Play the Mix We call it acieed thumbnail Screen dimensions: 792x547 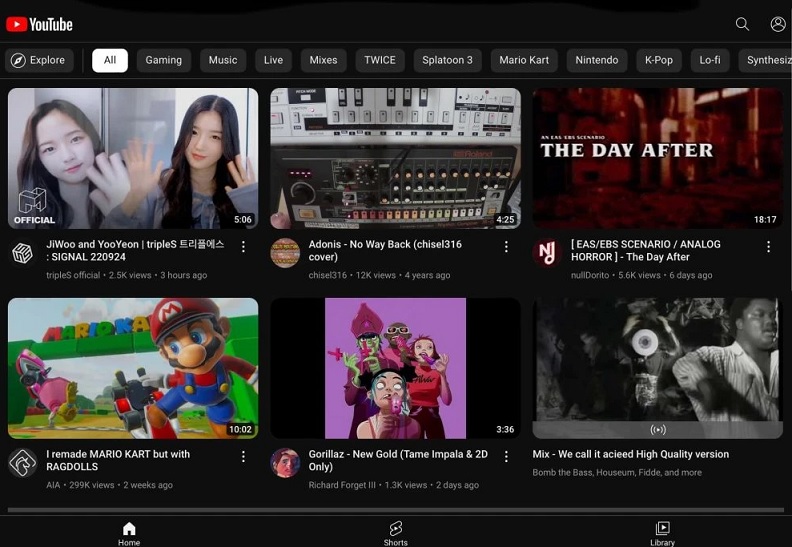[657, 367]
